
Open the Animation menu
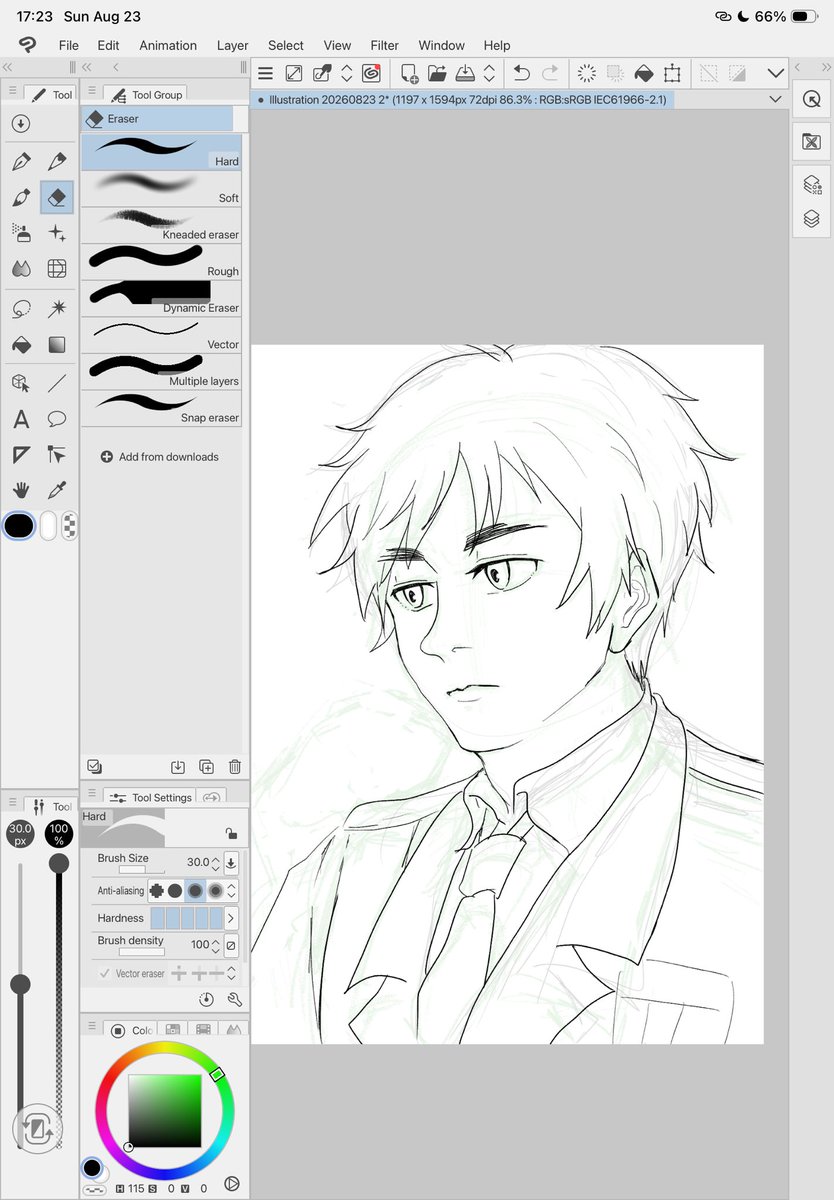tap(168, 45)
